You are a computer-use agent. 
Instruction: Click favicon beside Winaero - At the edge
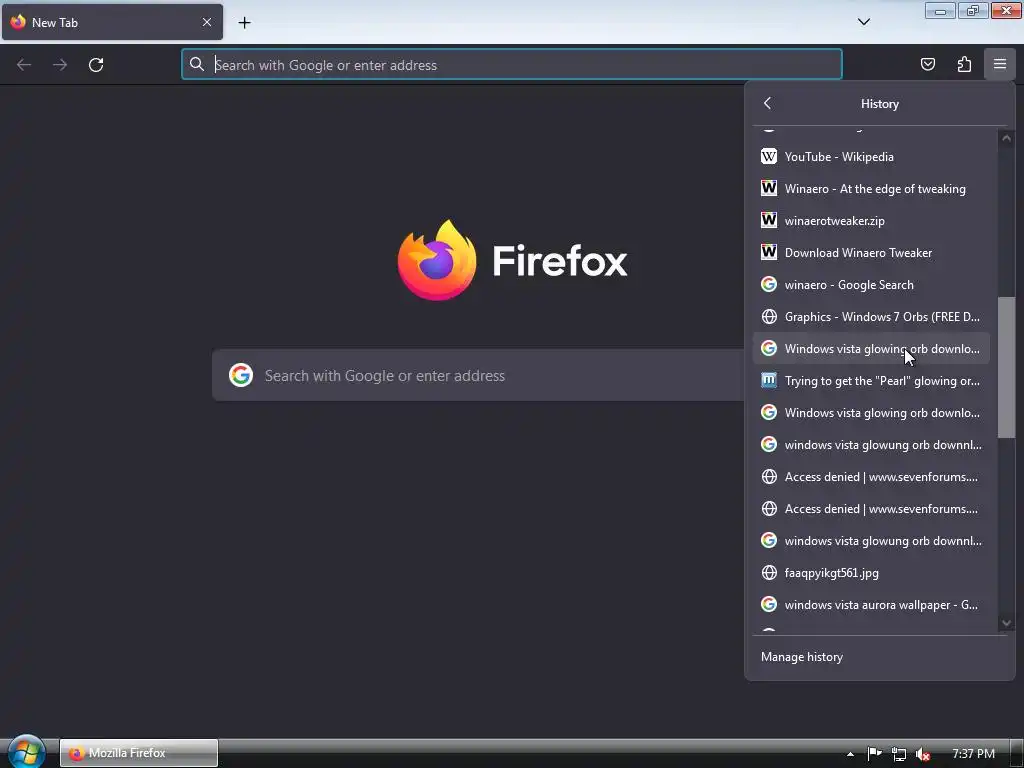769,189
